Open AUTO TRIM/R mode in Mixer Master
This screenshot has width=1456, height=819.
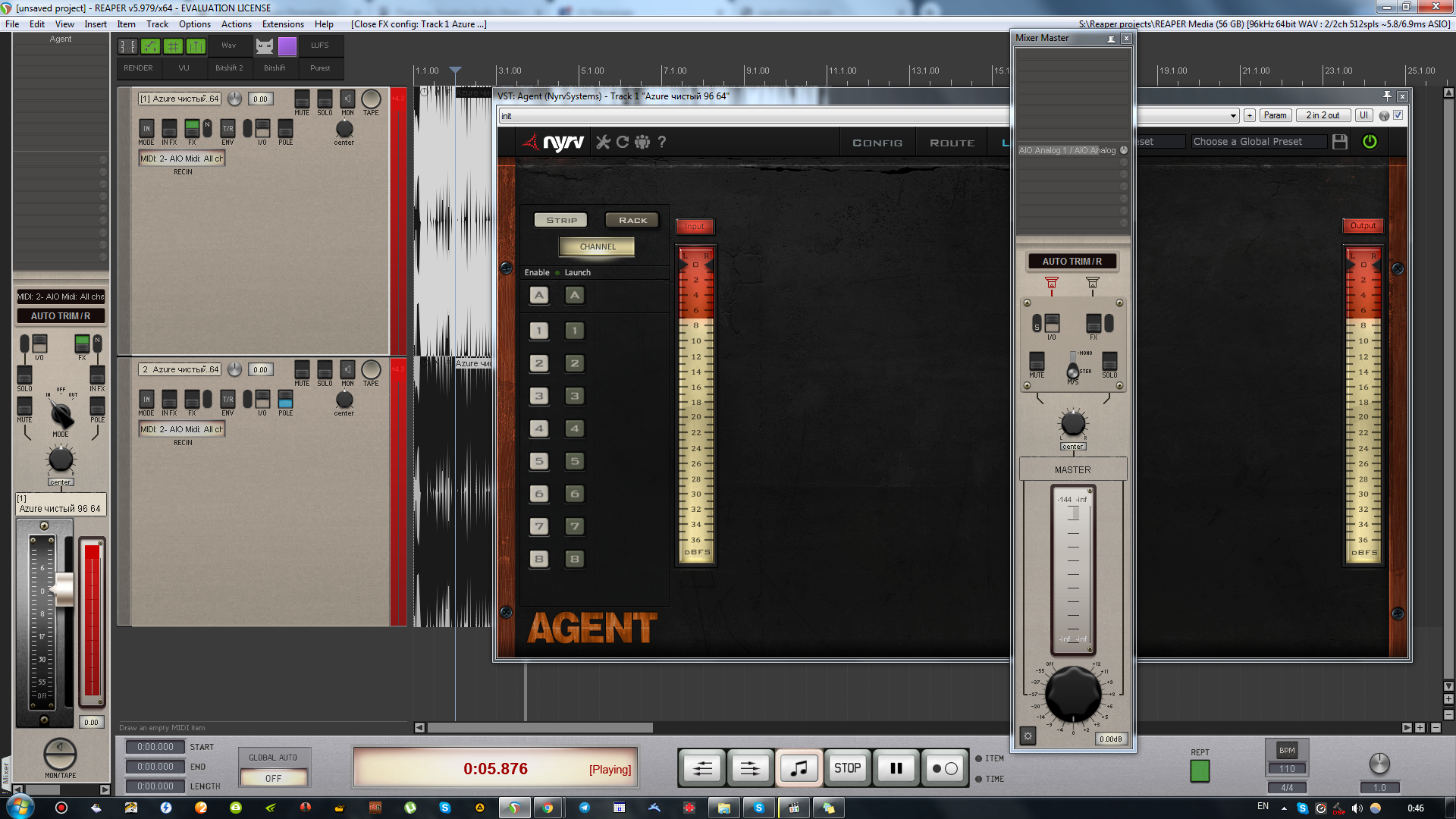(x=1072, y=261)
